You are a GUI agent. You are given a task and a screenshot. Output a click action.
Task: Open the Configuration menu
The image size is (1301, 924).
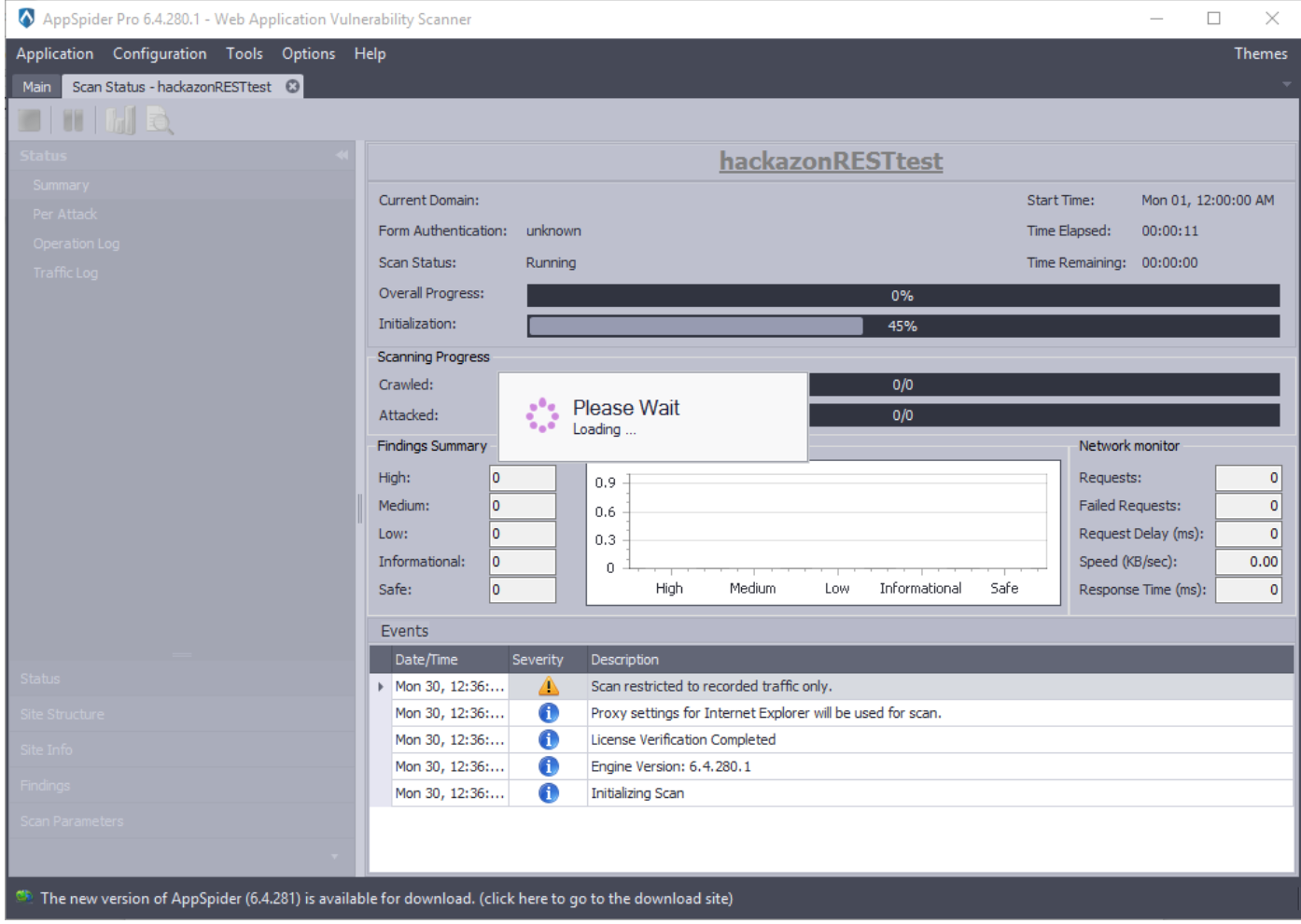click(160, 54)
